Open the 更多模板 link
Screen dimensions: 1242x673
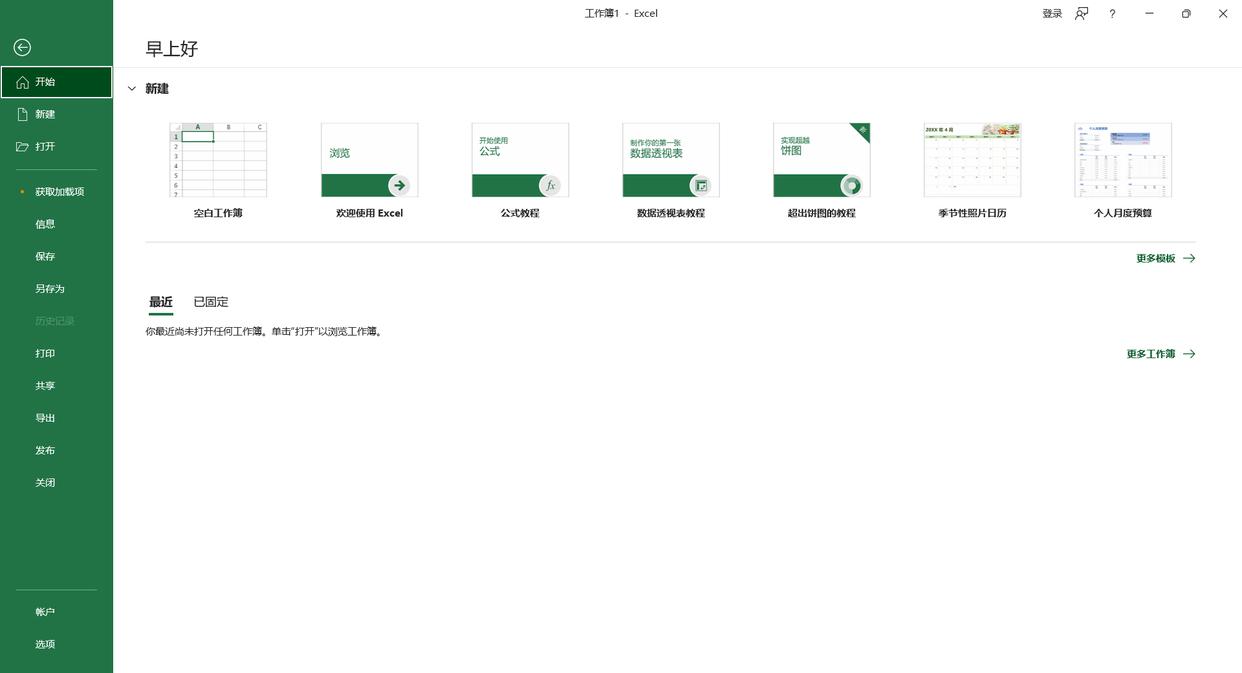pos(1156,258)
